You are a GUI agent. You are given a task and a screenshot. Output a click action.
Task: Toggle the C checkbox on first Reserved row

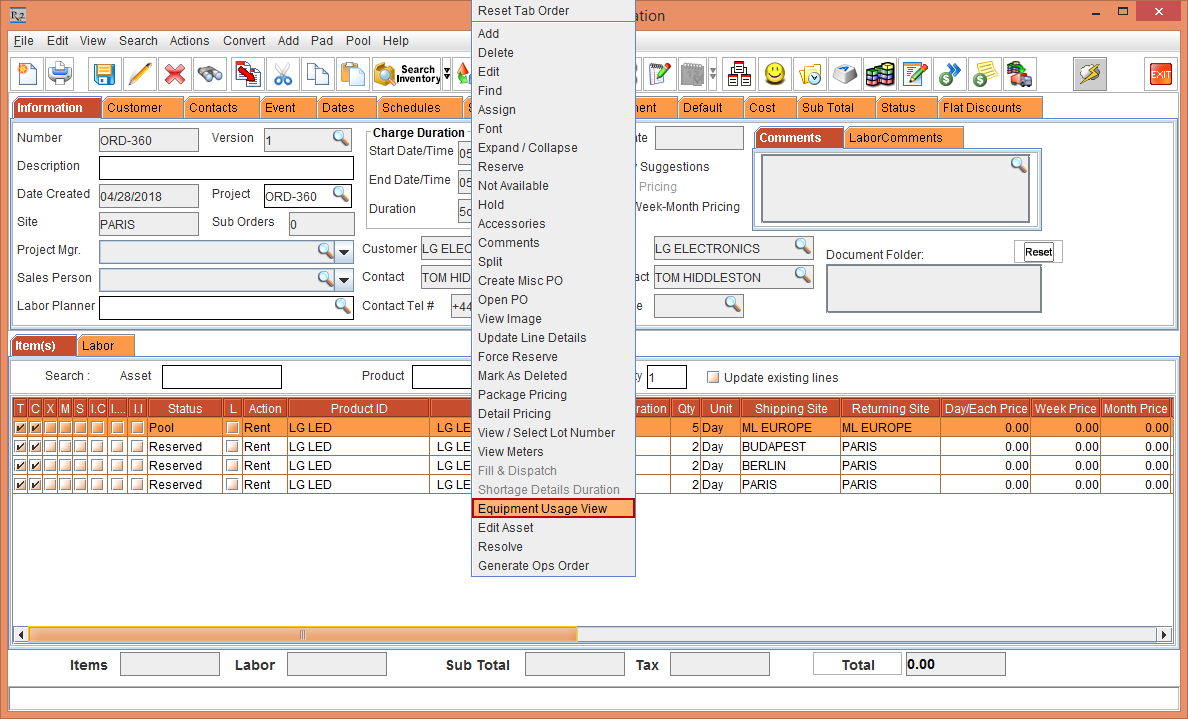click(x=34, y=446)
